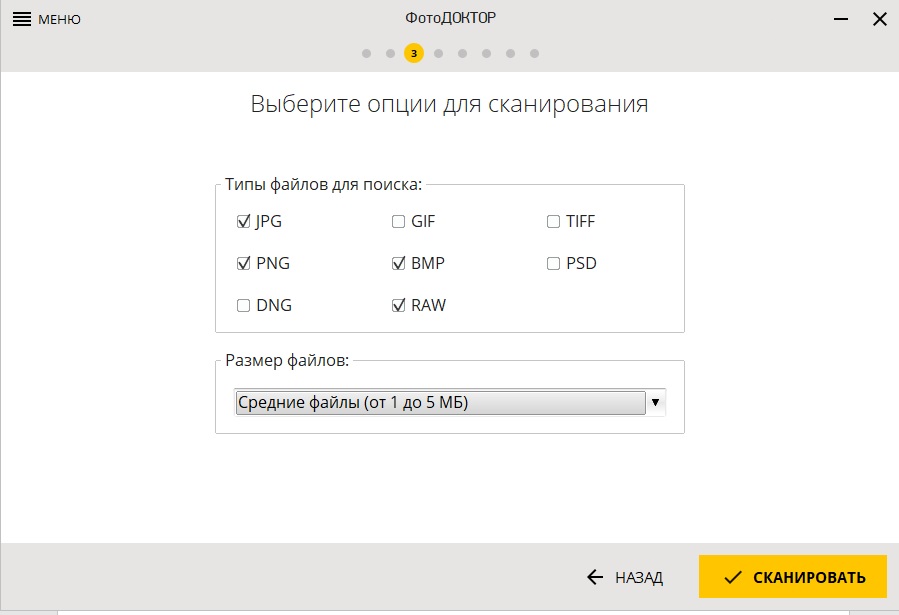Open the file size dropdown arrow
Screen dimensions: 899x615
(655, 402)
